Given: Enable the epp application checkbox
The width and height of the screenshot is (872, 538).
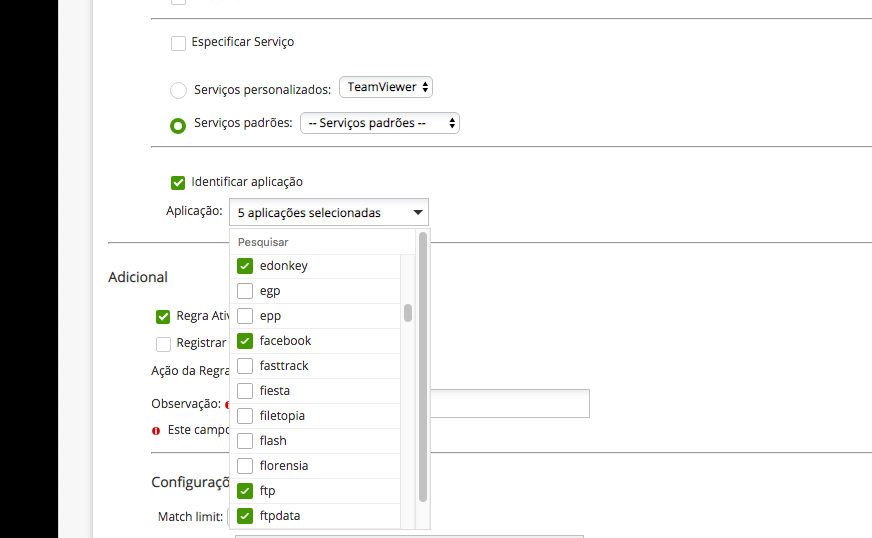Looking at the screenshot, I should 245,316.
